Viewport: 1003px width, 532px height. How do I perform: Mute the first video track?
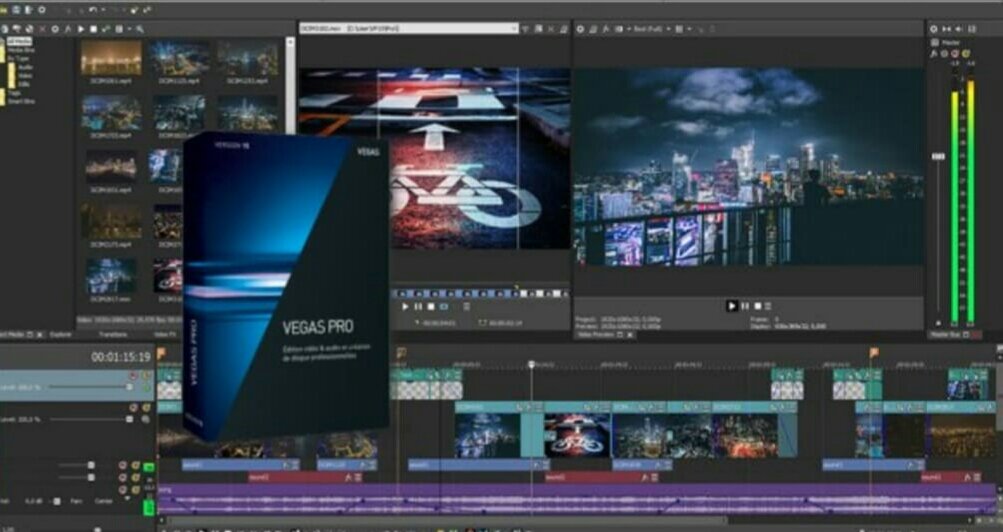point(133,376)
